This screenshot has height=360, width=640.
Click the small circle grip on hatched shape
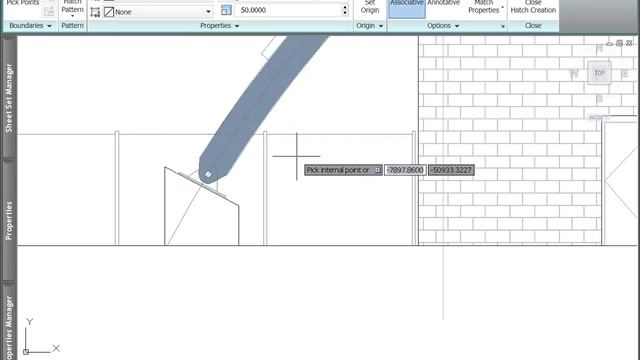click(x=208, y=174)
